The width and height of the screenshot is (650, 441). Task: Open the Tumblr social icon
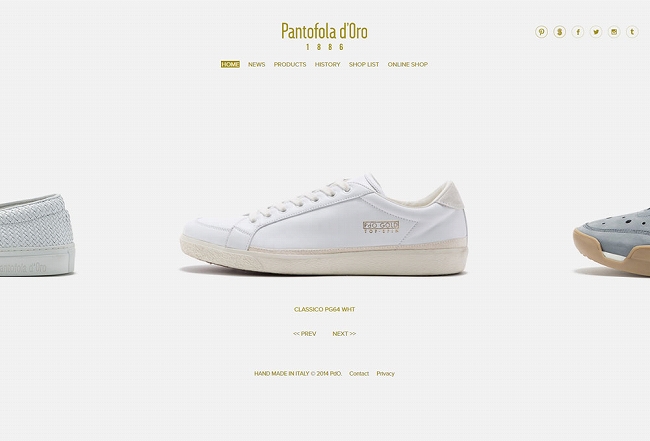632,32
